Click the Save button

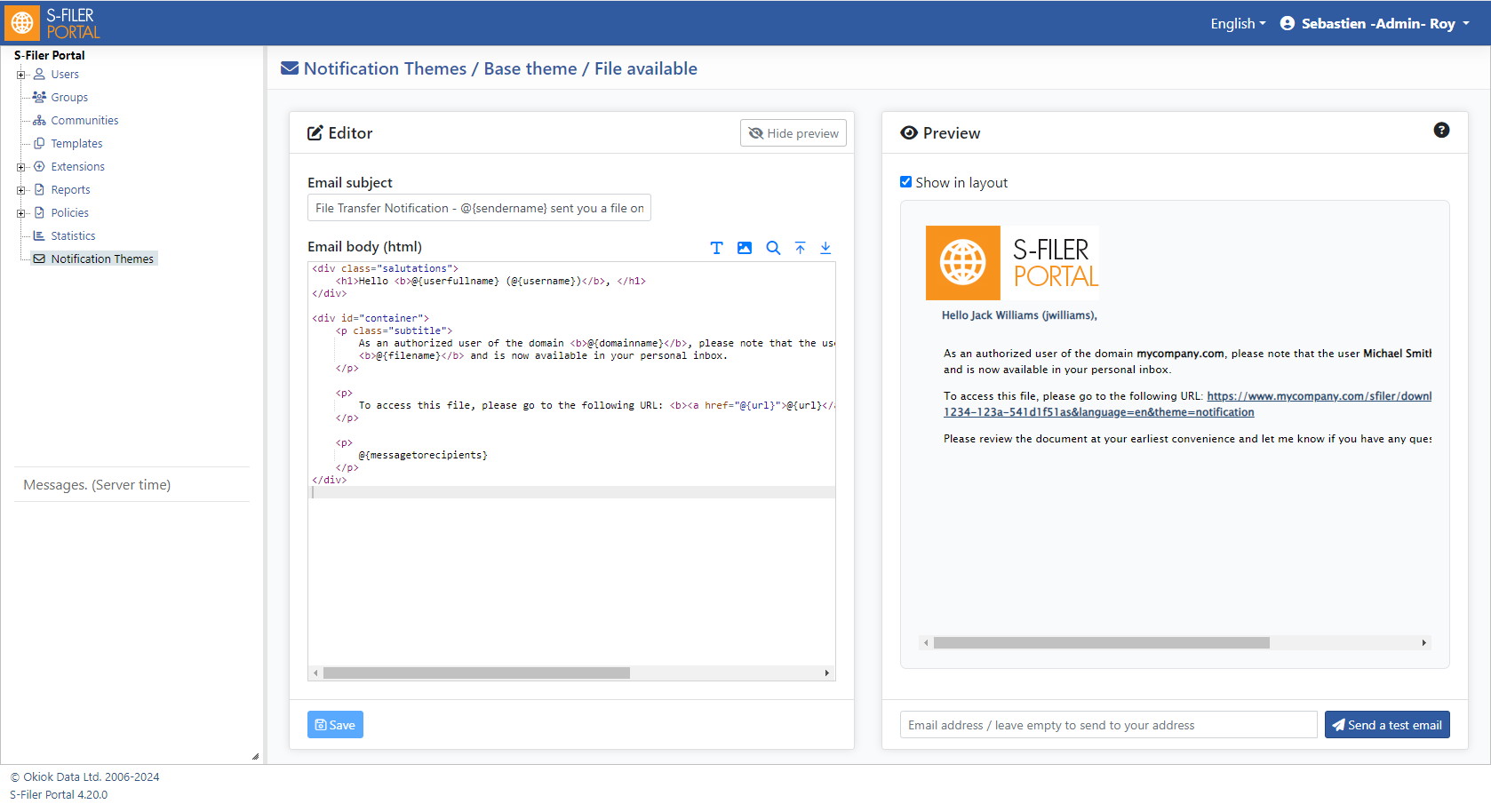click(x=335, y=725)
